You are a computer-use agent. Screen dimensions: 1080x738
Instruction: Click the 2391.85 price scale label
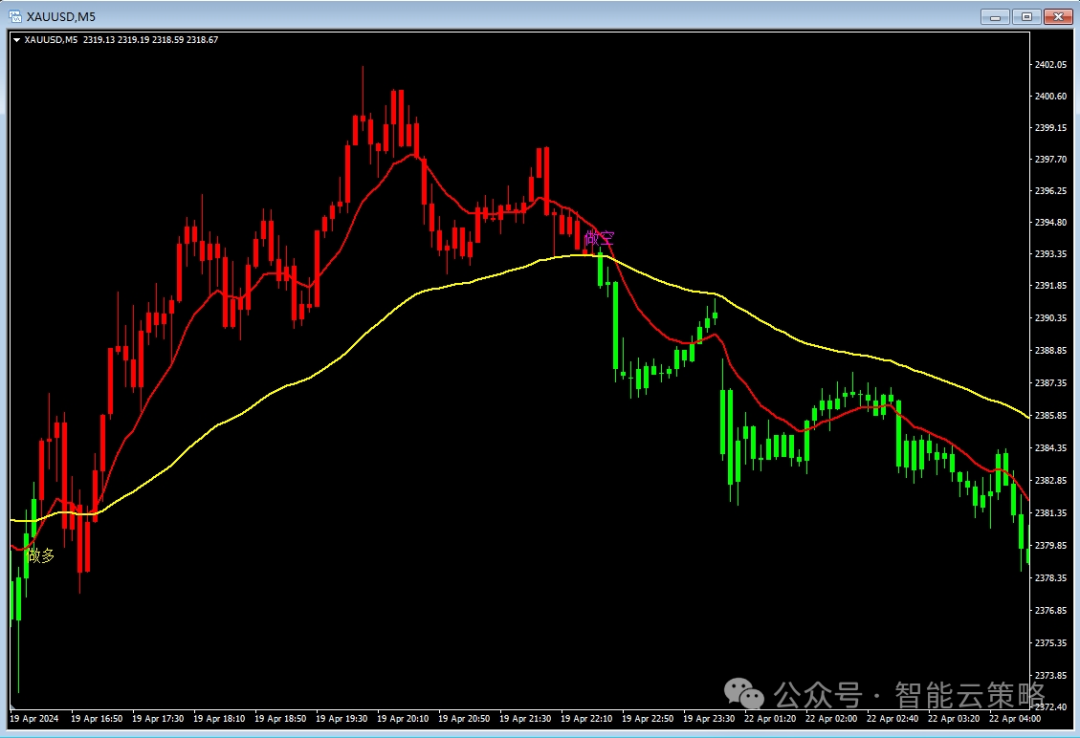click(1050, 285)
